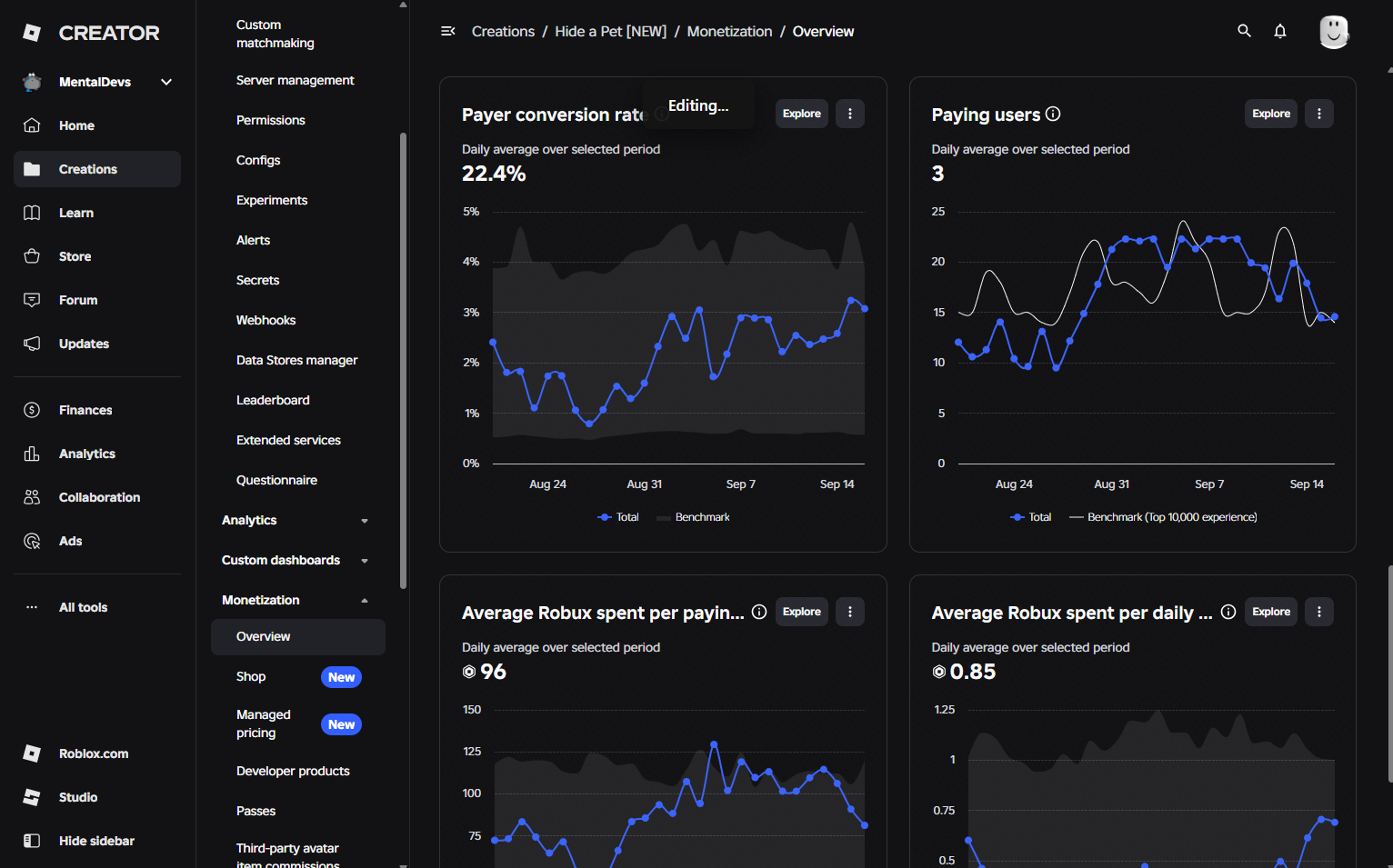Go to Creations breadcrumb link
Image resolution: width=1393 pixels, height=868 pixels.
(x=503, y=31)
